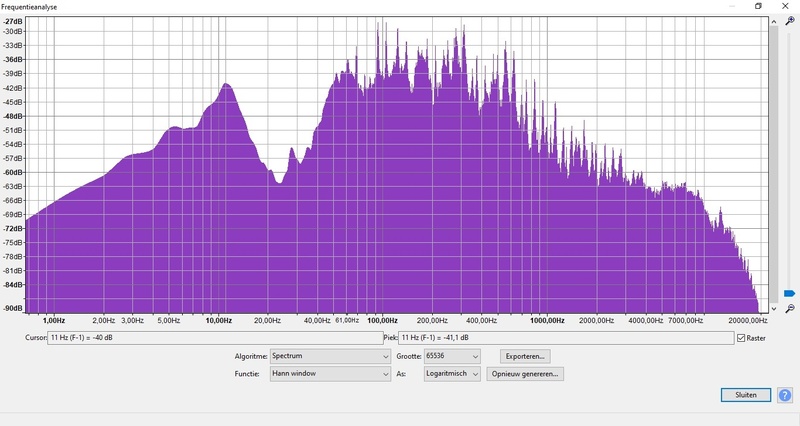Screen dimensions: 800x426
Task: Click the Piek readout field
Action: [x=566, y=338]
